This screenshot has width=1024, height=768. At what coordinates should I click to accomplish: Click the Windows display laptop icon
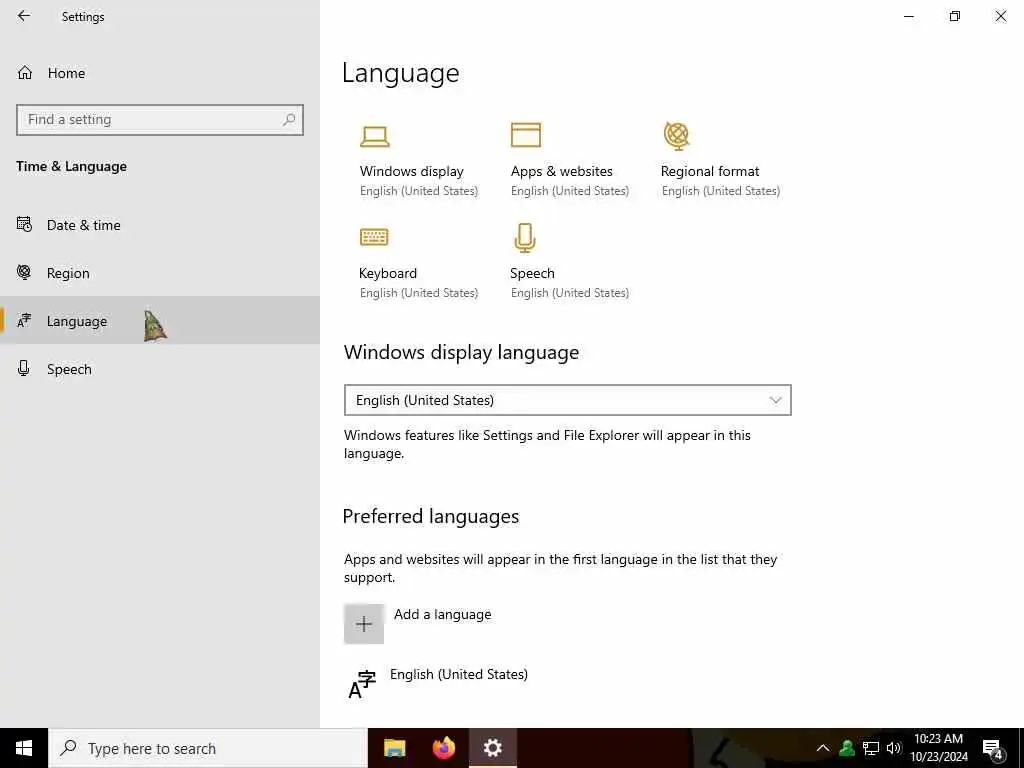374,136
